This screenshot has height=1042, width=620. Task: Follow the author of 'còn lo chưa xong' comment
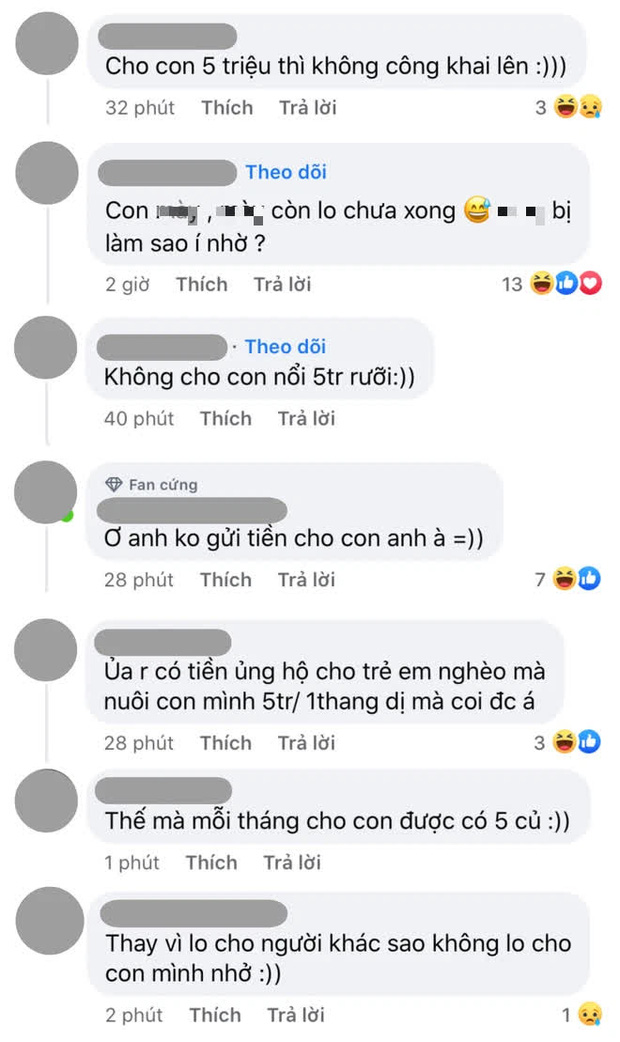click(x=286, y=172)
